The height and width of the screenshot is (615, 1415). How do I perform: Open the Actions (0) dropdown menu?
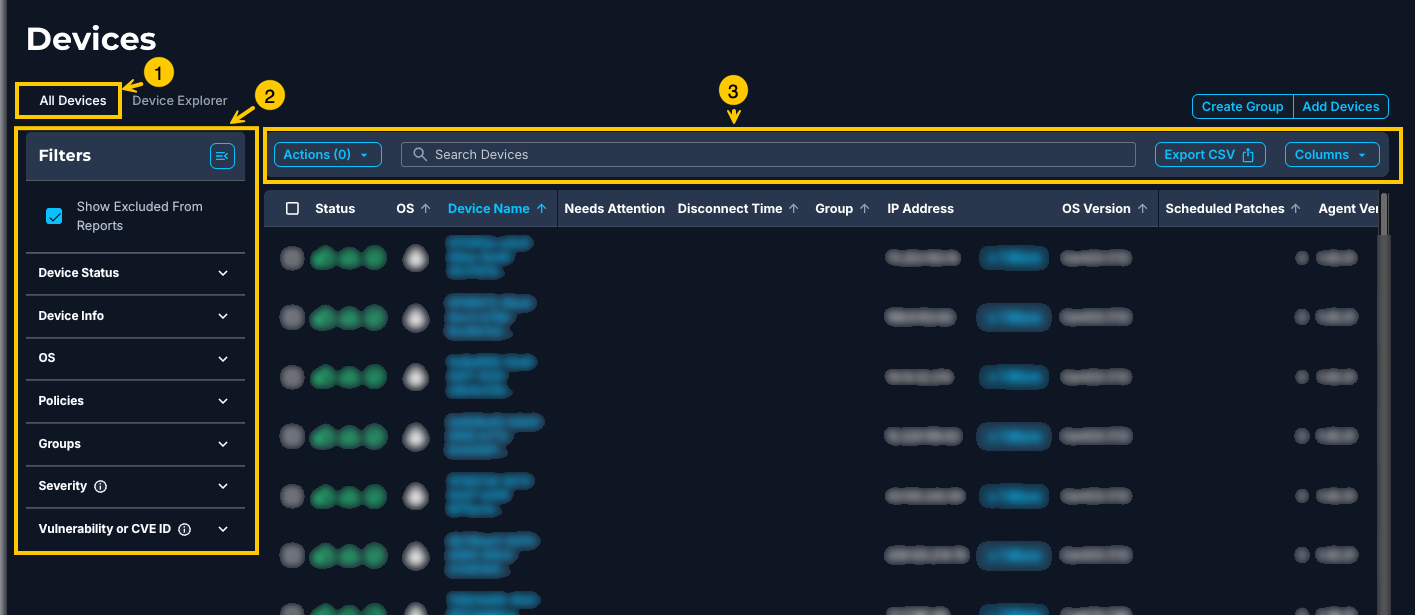pos(327,155)
